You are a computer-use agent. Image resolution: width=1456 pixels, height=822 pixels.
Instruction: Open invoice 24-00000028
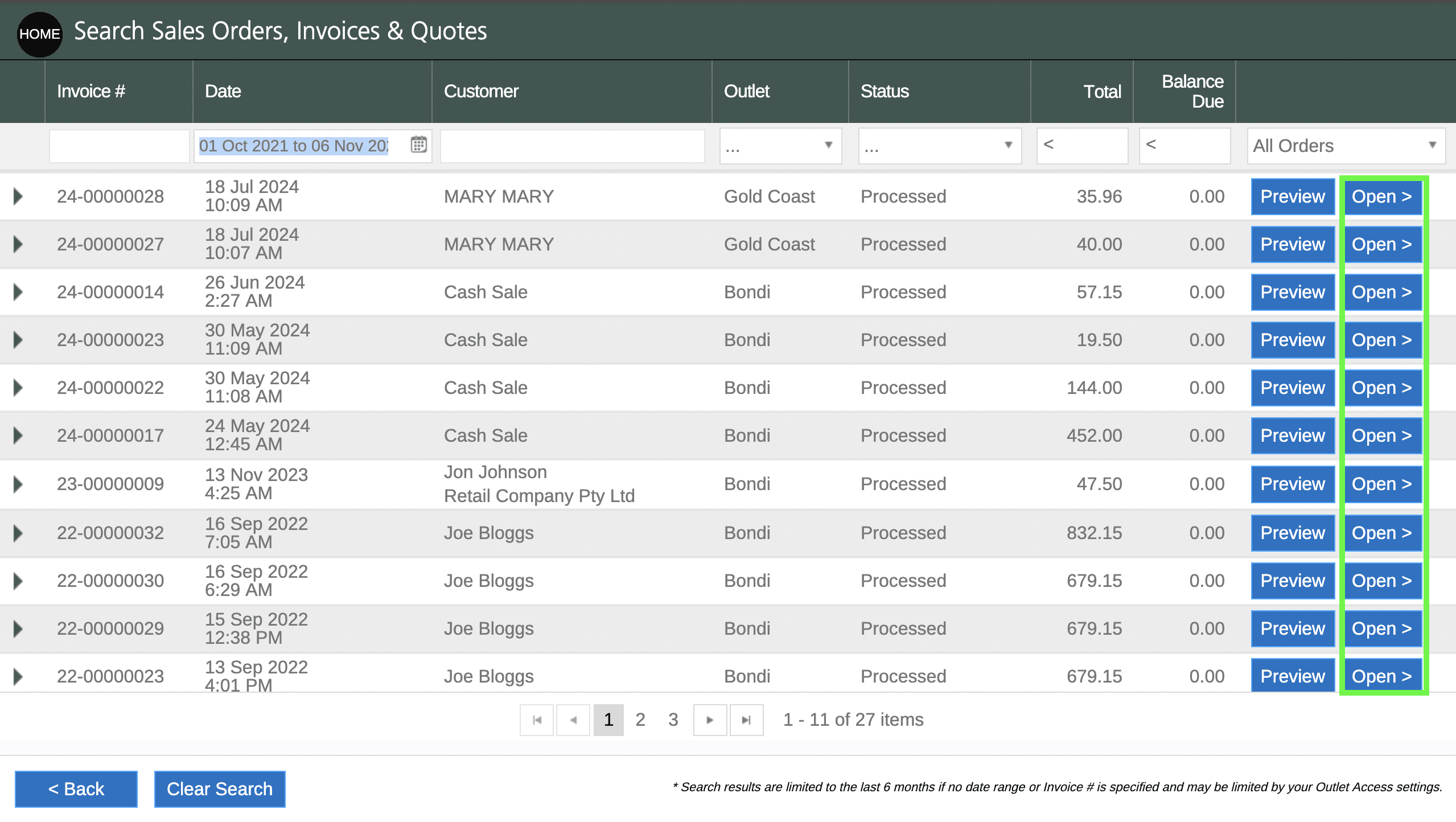point(1382,196)
